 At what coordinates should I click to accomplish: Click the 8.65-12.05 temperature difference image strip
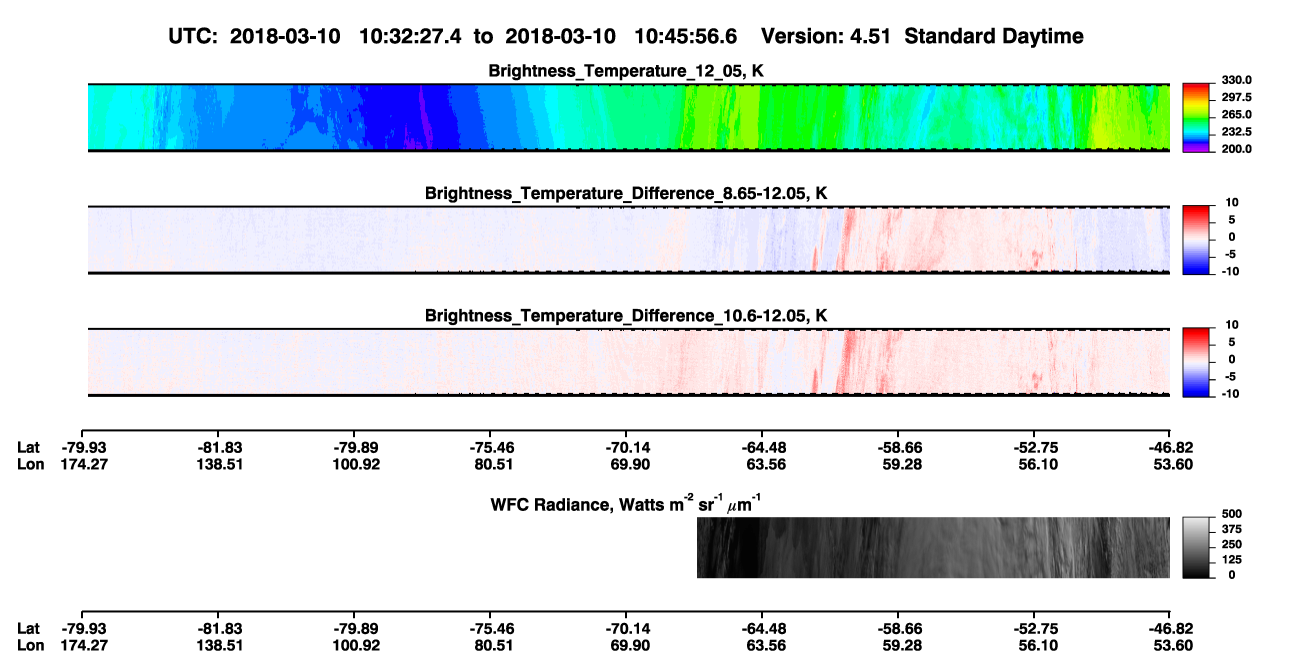tap(629, 240)
